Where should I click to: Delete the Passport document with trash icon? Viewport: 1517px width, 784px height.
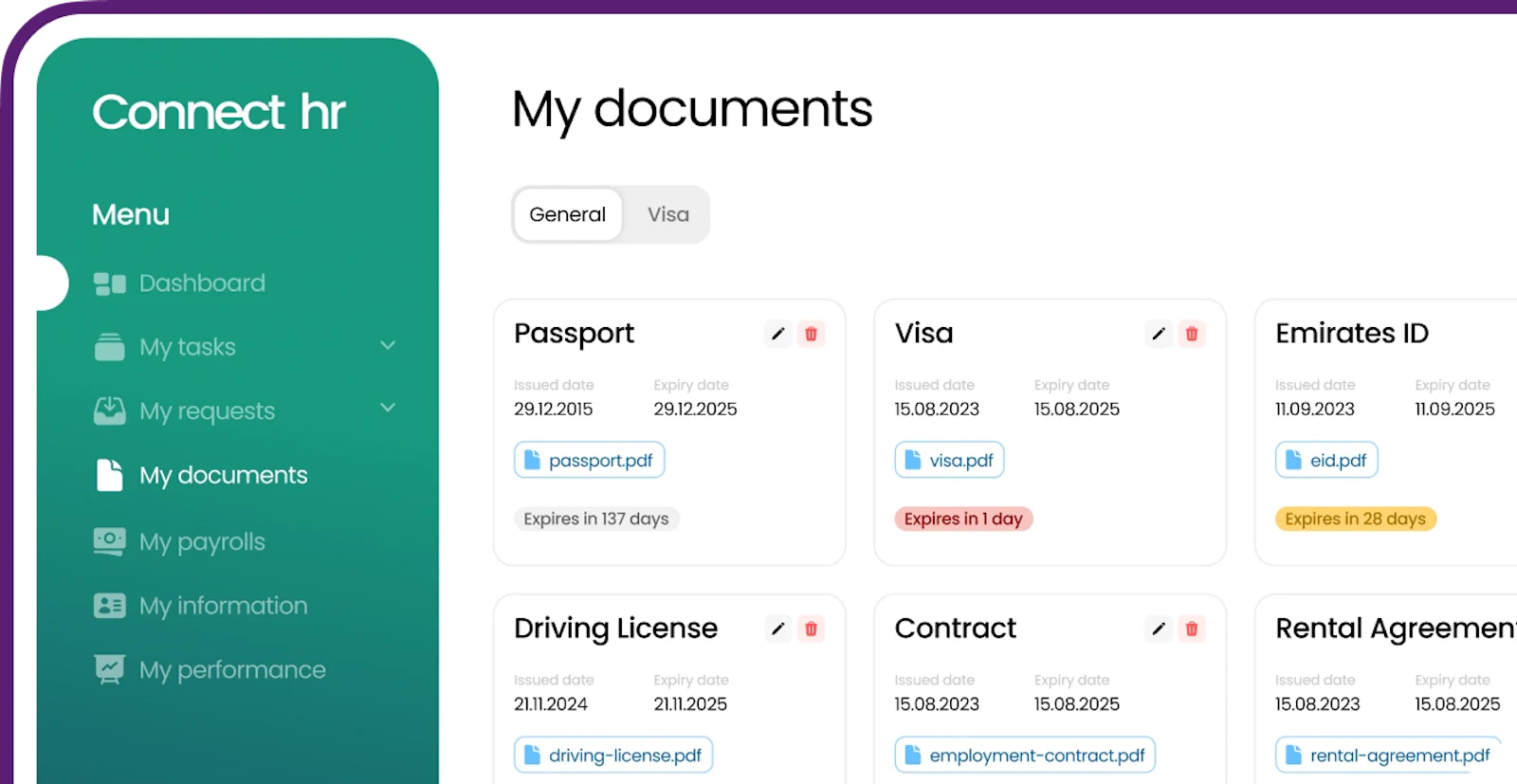coord(811,334)
